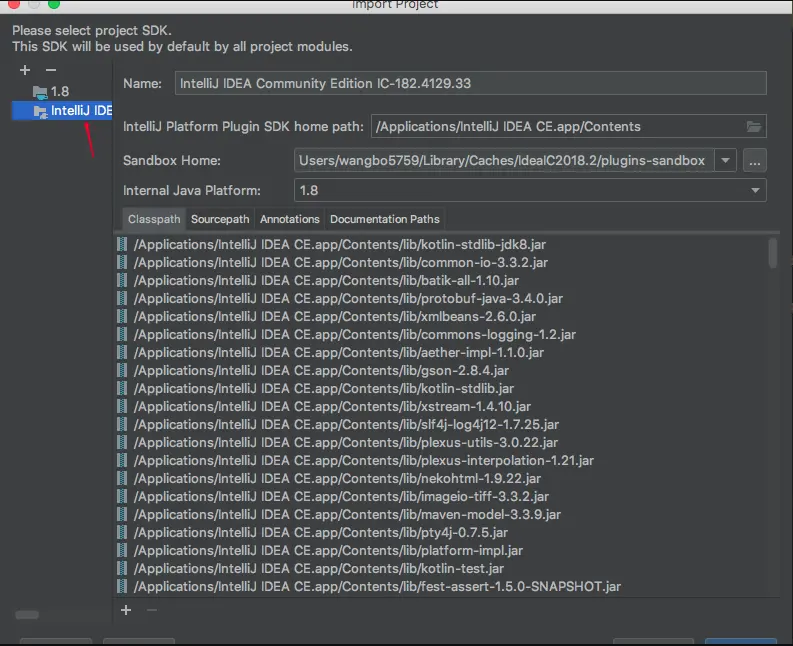Viewport: 793px width, 646px height.
Task: Select the 1.8 JDK entry
Action: [60, 92]
